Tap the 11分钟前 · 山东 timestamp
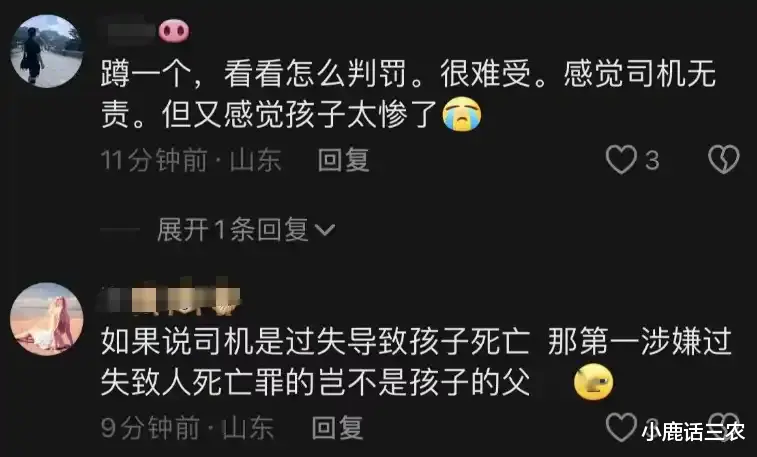The width and height of the screenshot is (757, 457). [191, 160]
